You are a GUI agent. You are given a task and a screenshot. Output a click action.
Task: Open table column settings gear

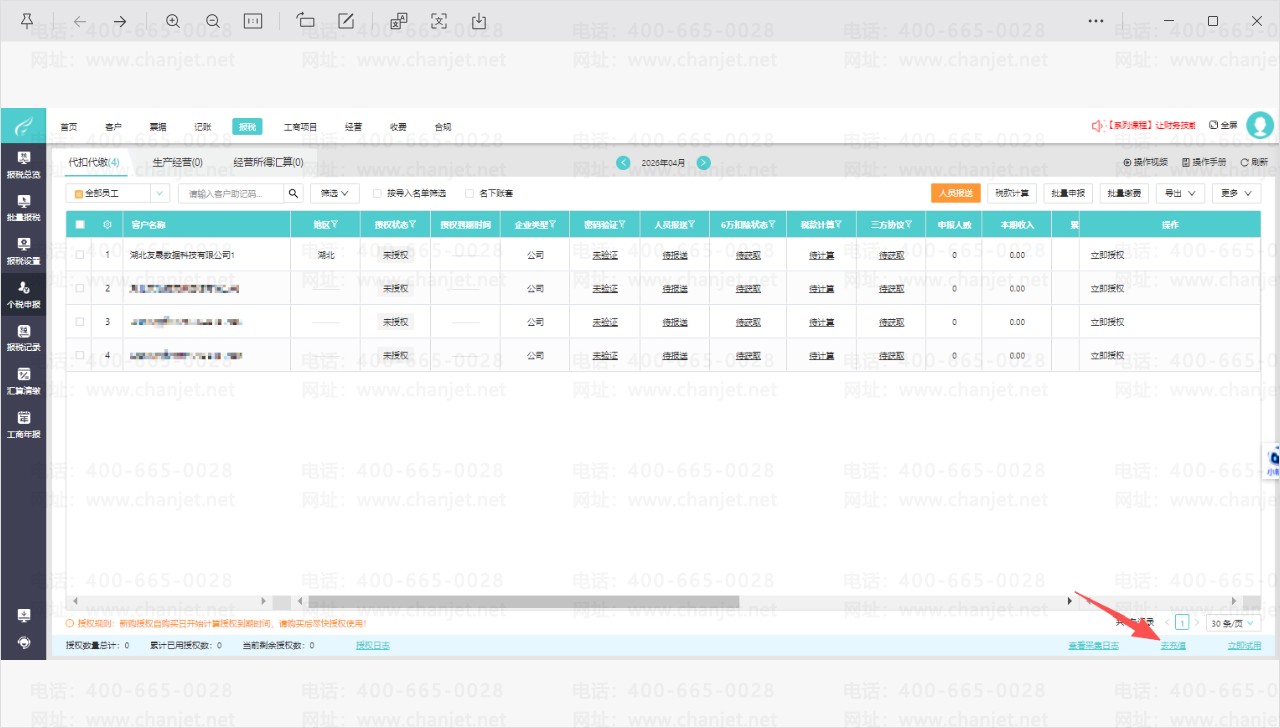click(108, 225)
